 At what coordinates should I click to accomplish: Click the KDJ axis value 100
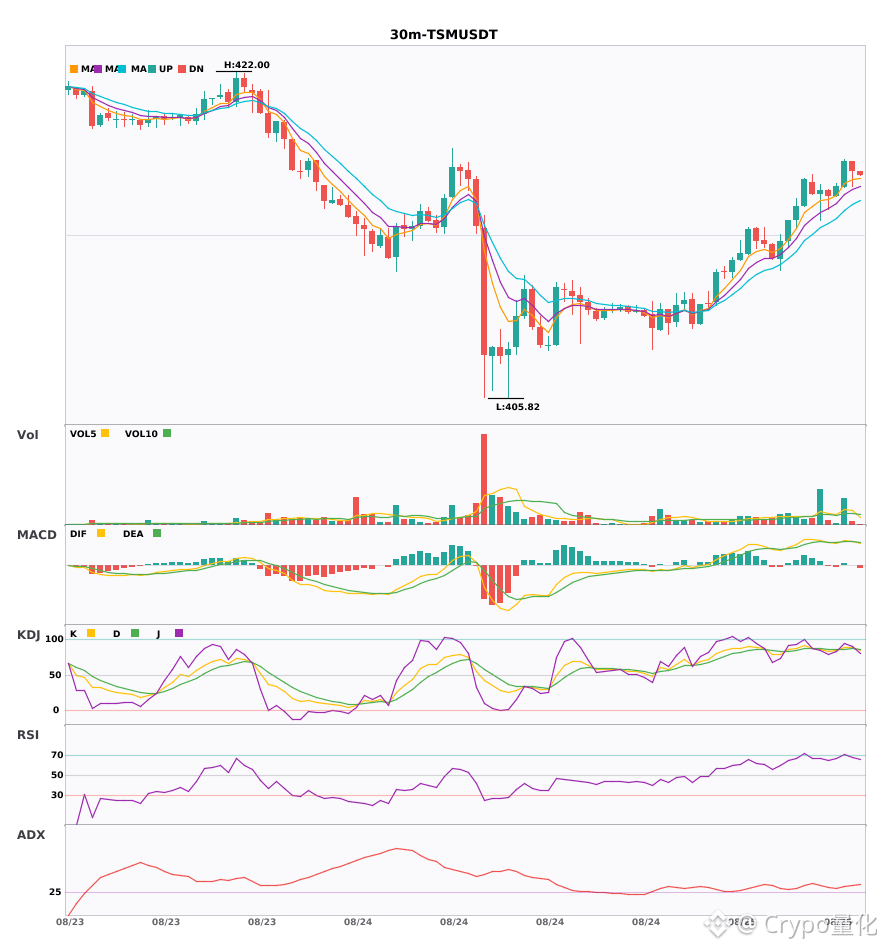(x=54, y=639)
